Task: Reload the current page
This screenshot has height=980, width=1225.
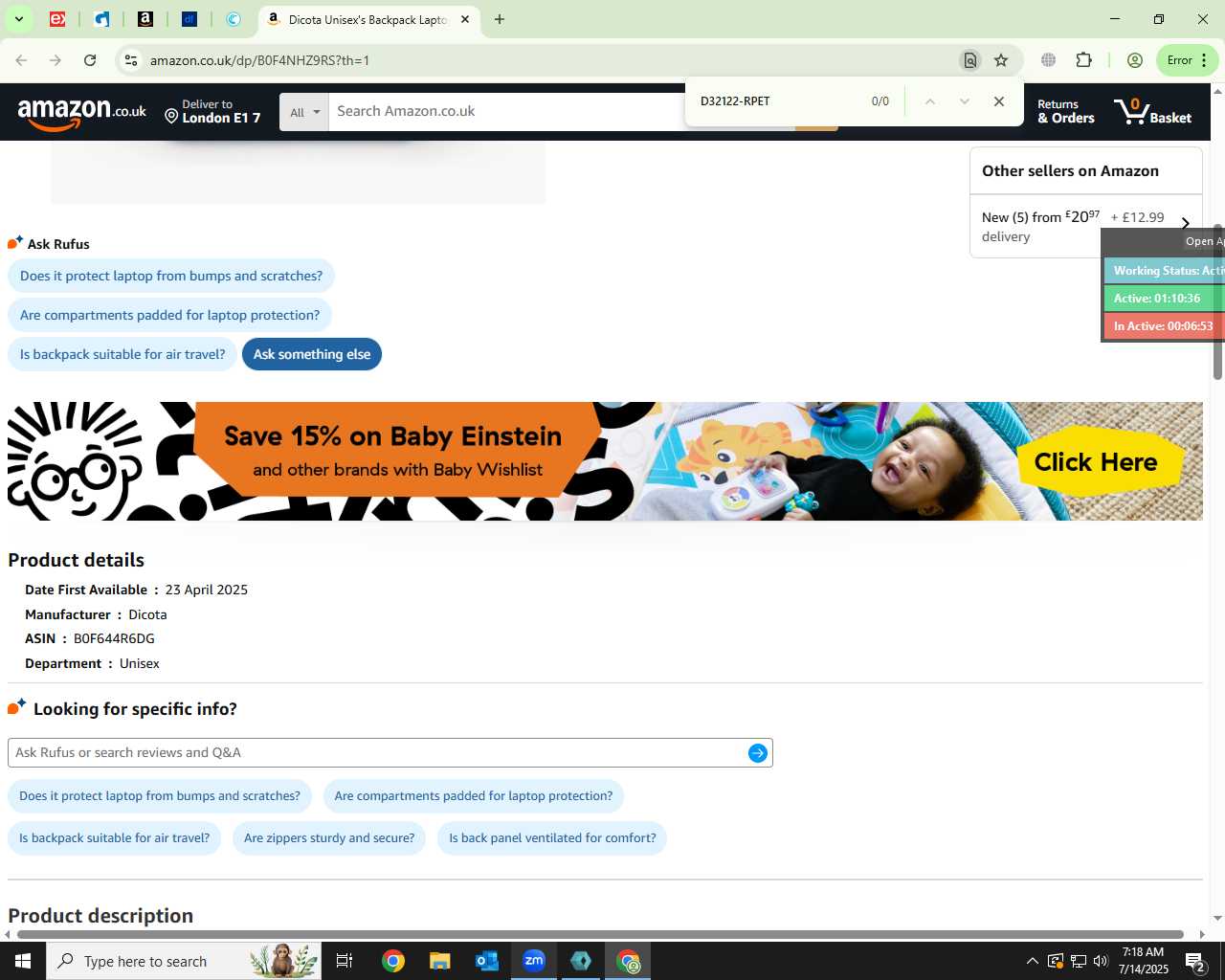Action: pyautogui.click(x=90, y=60)
